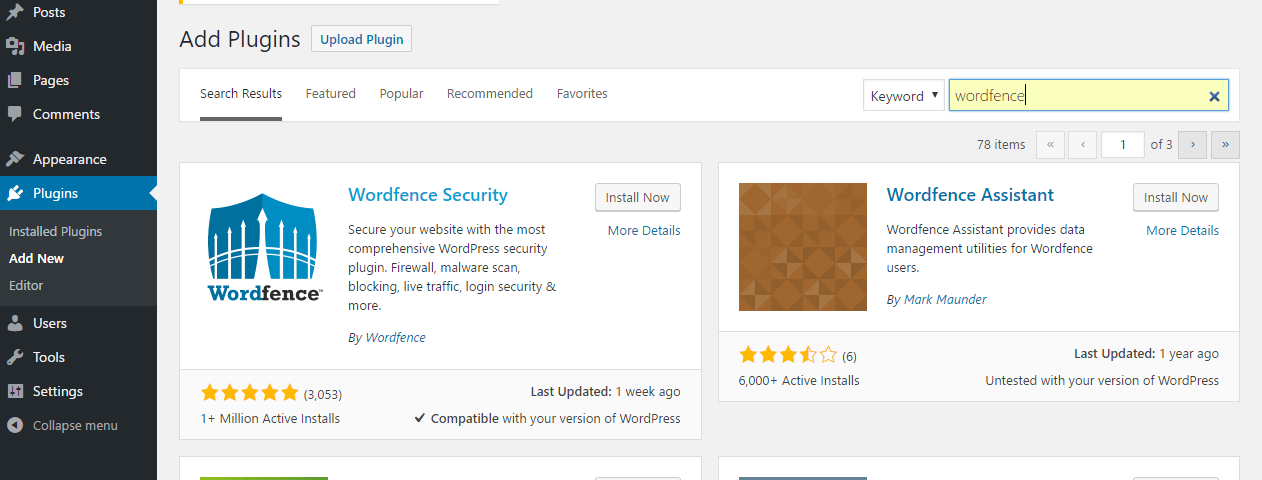Click the author link Wordfence
The image size is (1262, 480).
pyautogui.click(x=396, y=338)
